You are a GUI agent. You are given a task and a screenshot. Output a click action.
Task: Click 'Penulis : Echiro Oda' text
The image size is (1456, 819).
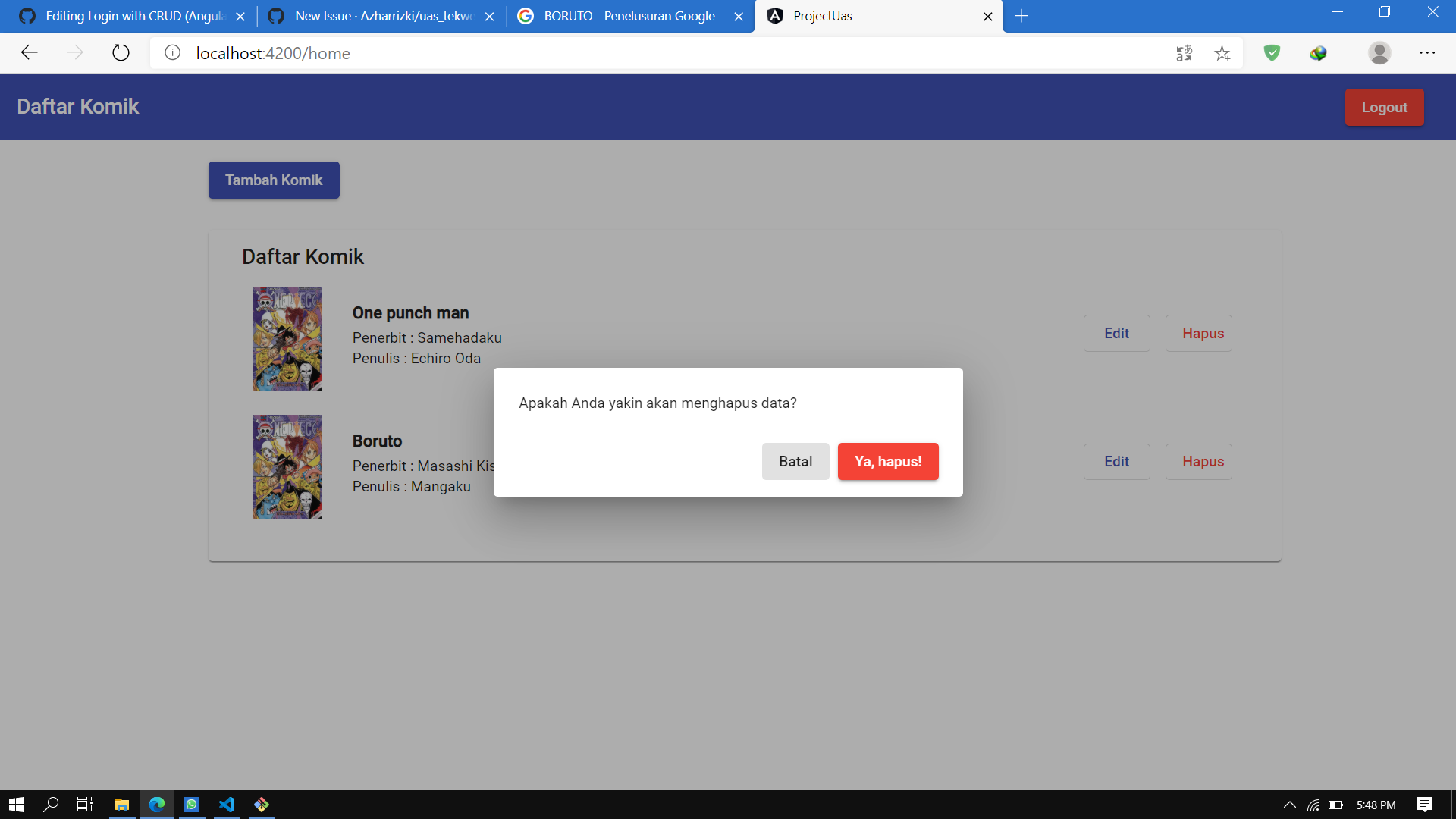(416, 358)
